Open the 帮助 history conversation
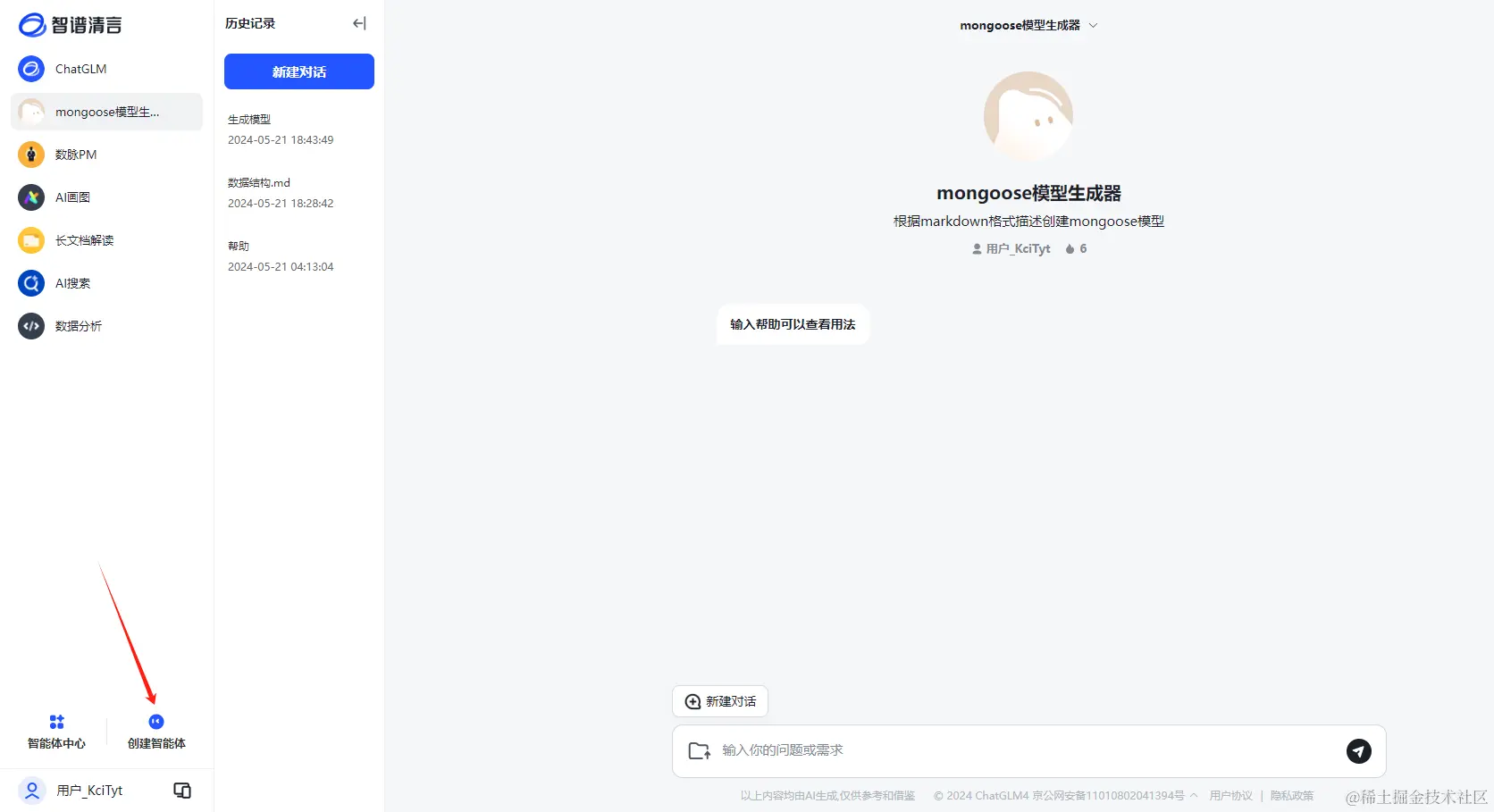 coord(299,256)
